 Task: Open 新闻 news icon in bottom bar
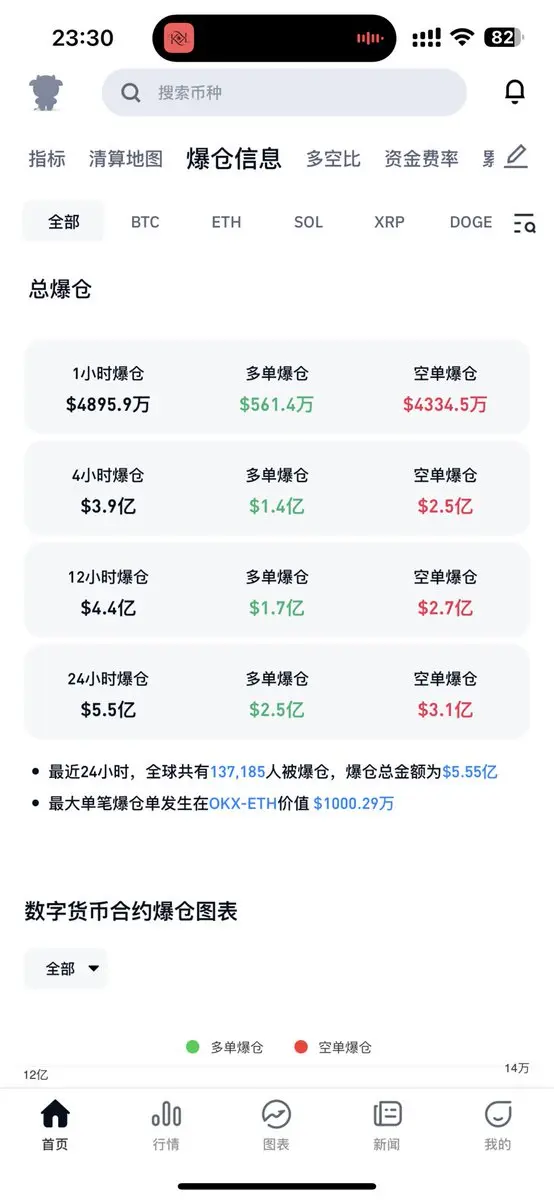387,1114
